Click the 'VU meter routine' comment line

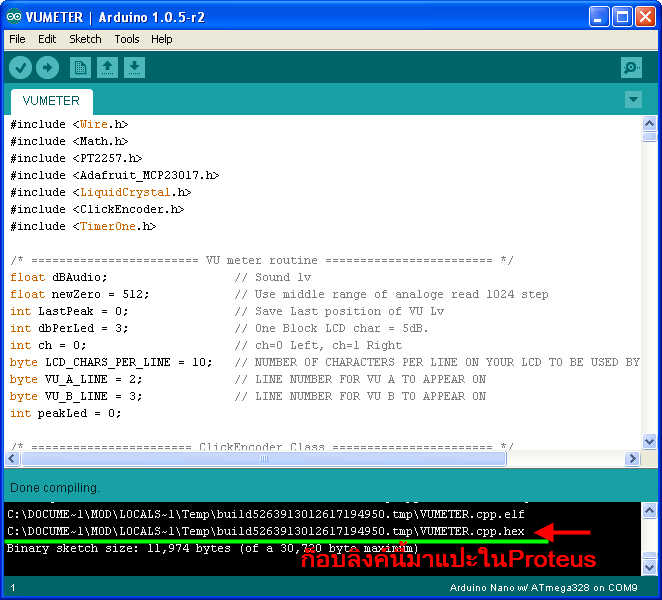pos(262,261)
